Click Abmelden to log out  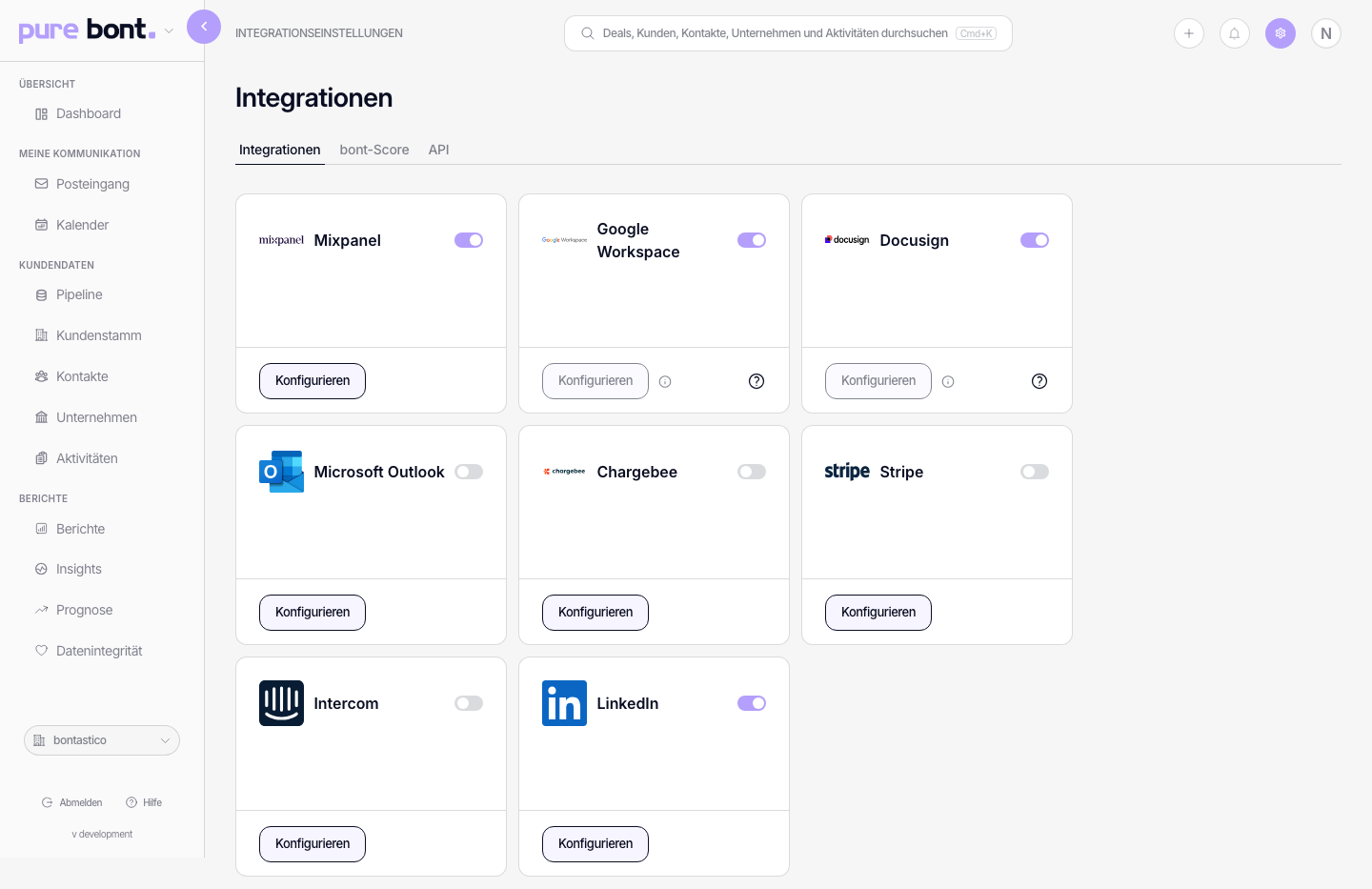[72, 803]
